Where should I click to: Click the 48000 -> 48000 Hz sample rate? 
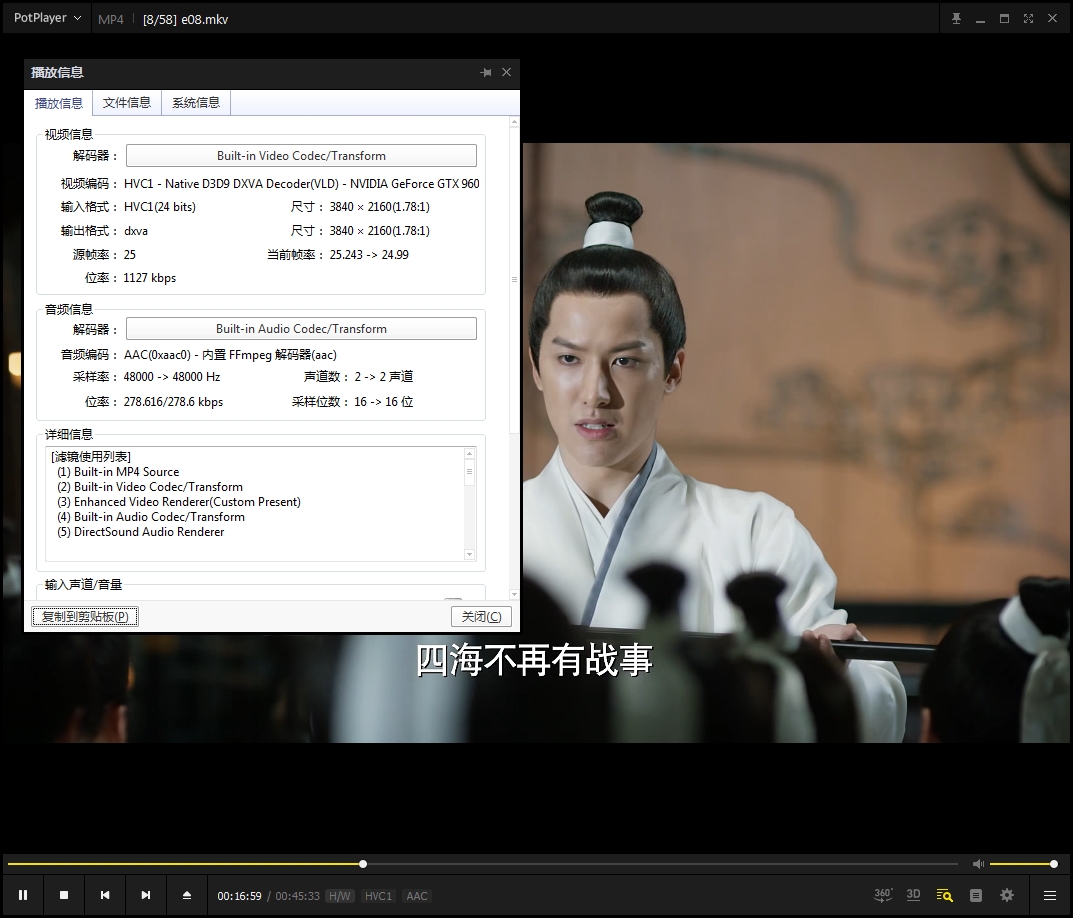click(172, 377)
